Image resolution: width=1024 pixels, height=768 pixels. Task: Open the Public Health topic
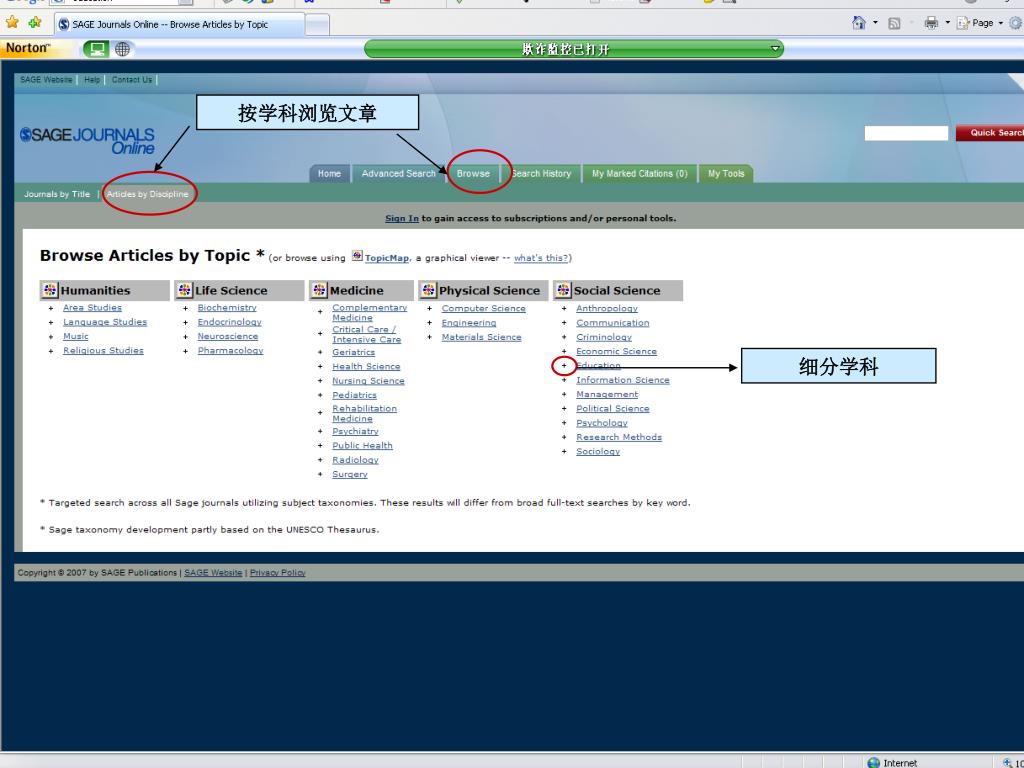click(x=362, y=445)
